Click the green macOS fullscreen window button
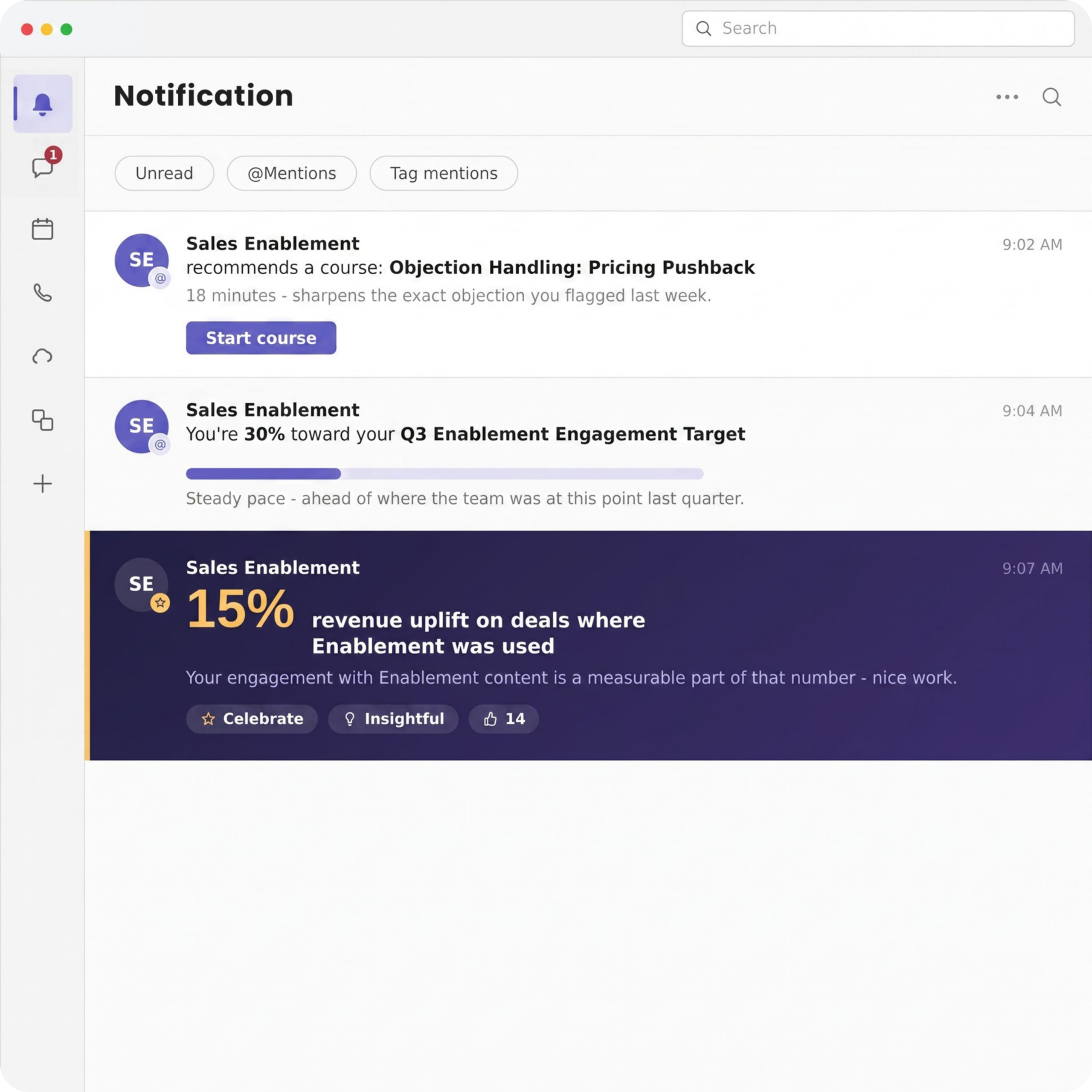Screen dimensions: 1092x1092 click(67, 29)
